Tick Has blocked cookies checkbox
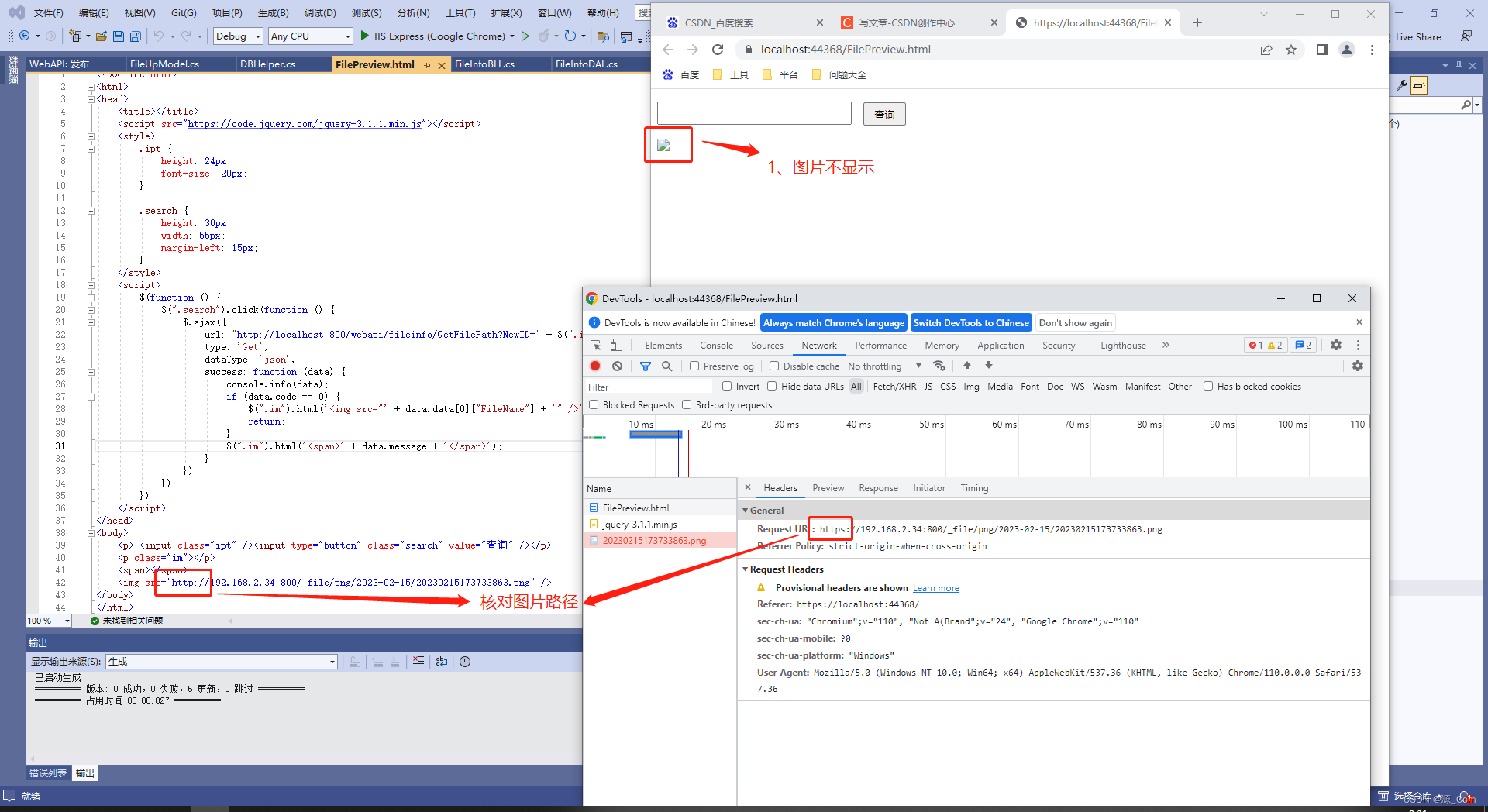The width and height of the screenshot is (1488, 812). click(x=1208, y=386)
